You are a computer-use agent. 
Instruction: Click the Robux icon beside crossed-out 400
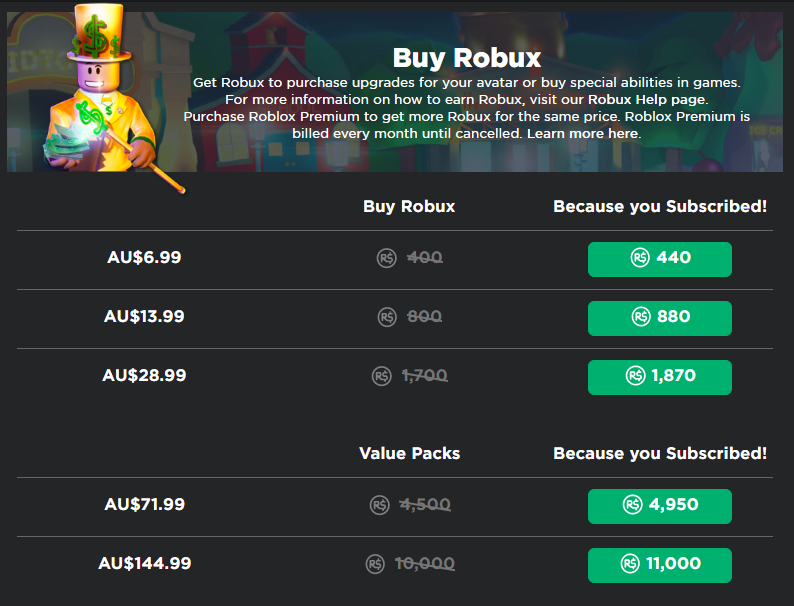coord(387,258)
